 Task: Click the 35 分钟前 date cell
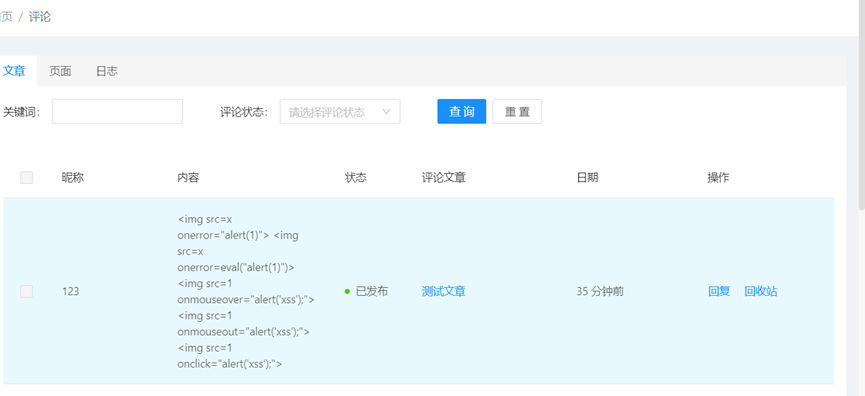pyautogui.click(x=600, y=291)
